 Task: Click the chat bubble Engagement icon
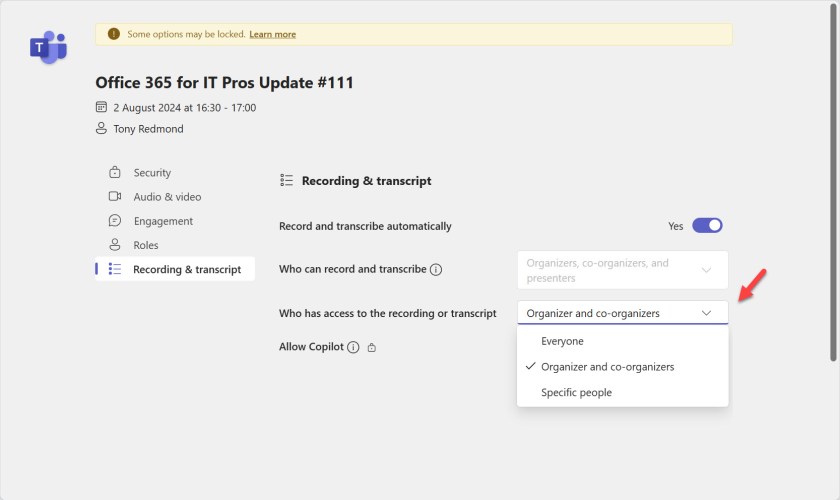coord(115,220)
